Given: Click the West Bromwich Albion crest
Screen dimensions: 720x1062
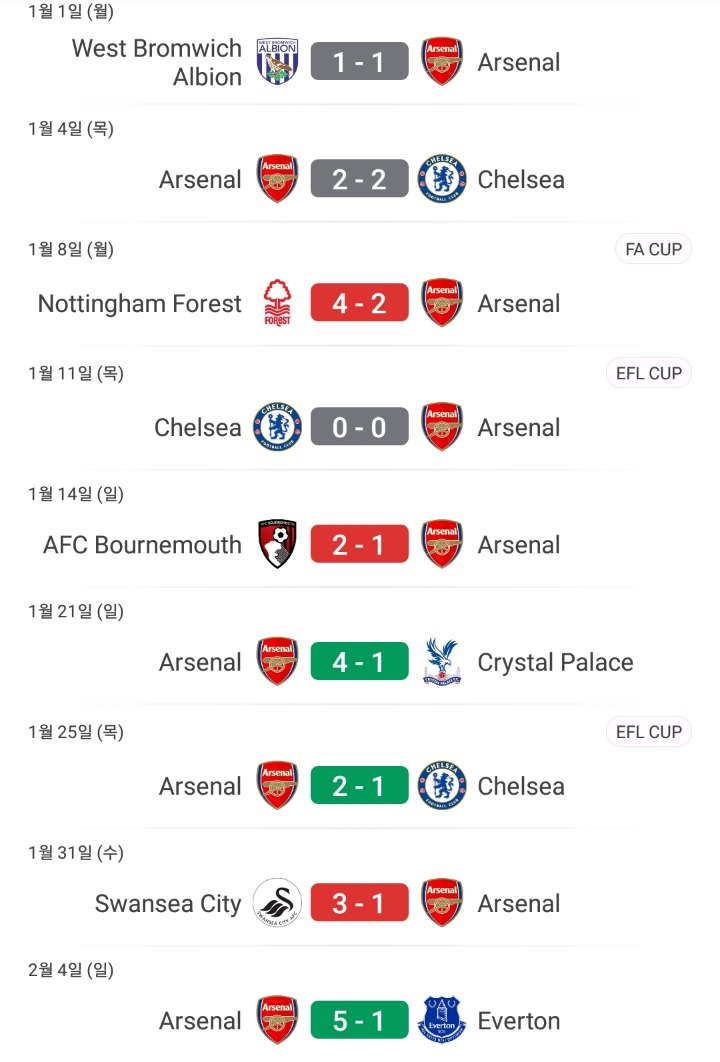Looking at the screenshot, I should [277, 62].
